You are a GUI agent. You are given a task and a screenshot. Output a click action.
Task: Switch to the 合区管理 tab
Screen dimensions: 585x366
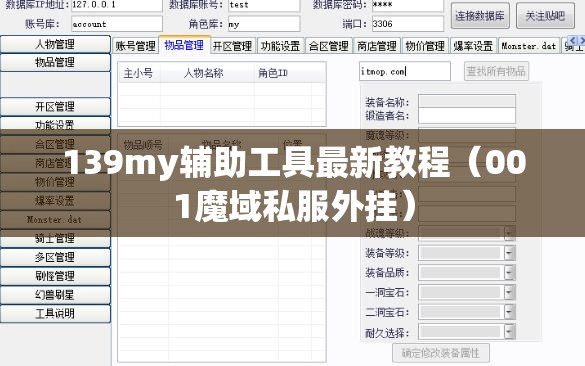pos(329,46)
